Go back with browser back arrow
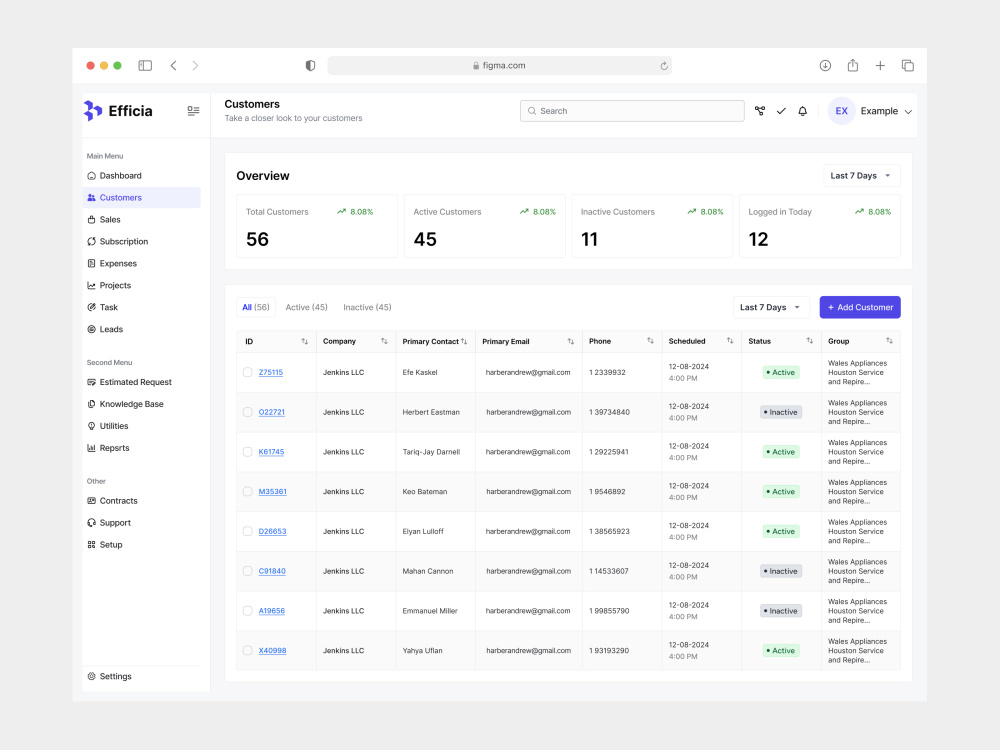 click(x=173, y=66)
